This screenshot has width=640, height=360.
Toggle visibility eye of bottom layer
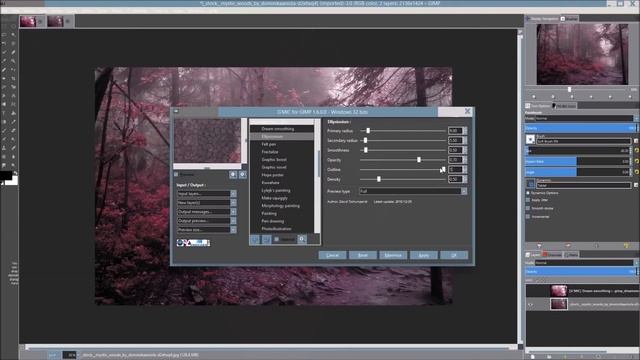point(530,304)
